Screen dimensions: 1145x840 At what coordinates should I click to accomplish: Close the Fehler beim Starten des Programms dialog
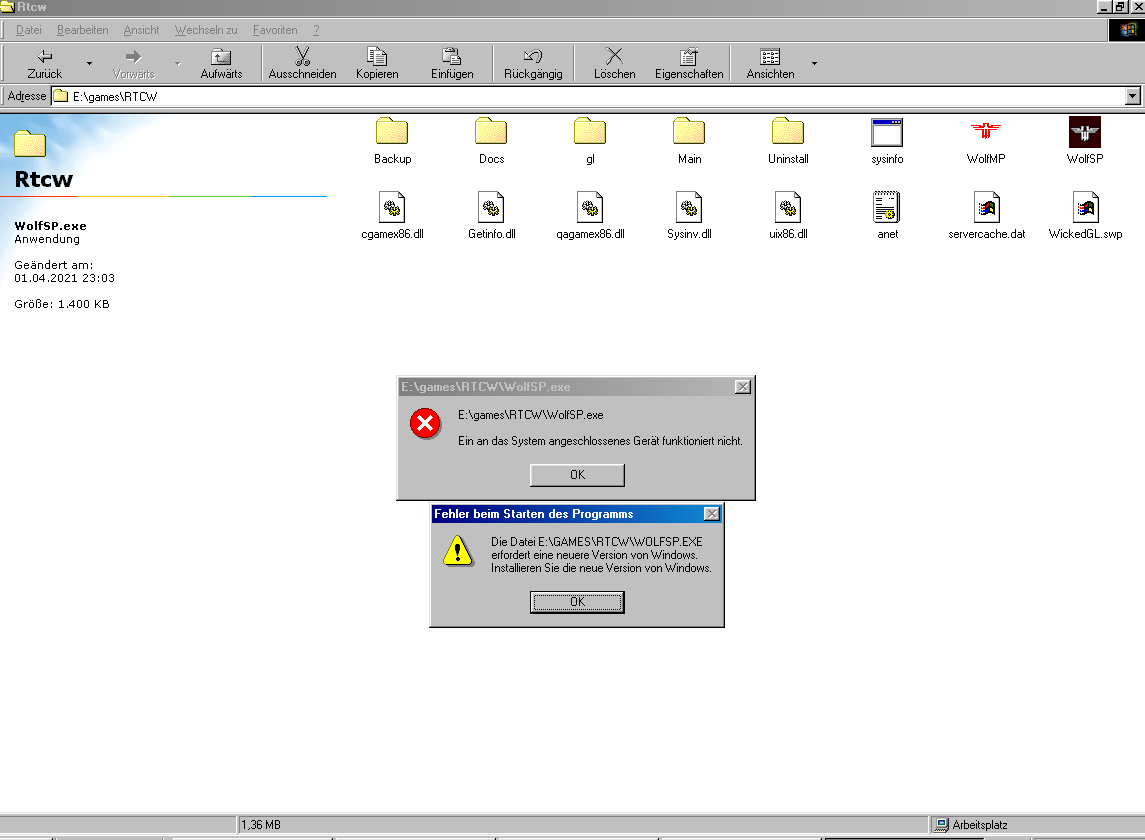click(712, 513)
